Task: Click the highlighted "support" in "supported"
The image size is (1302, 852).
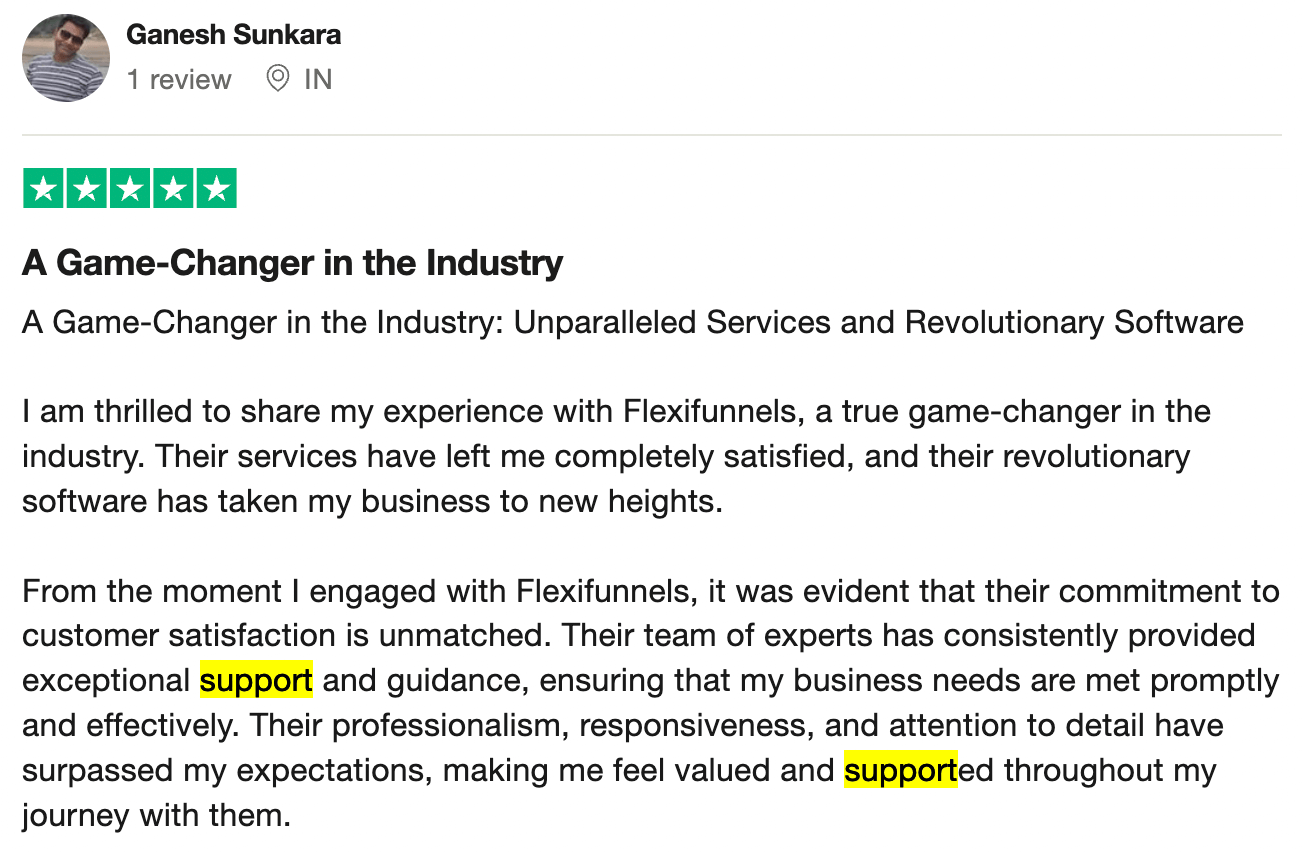Action: coord(900,771)
